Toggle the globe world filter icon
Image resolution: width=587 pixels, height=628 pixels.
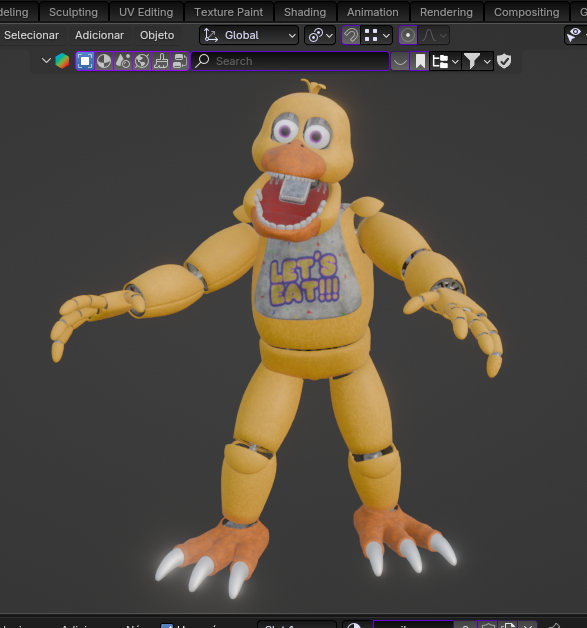tap(142, 61)
